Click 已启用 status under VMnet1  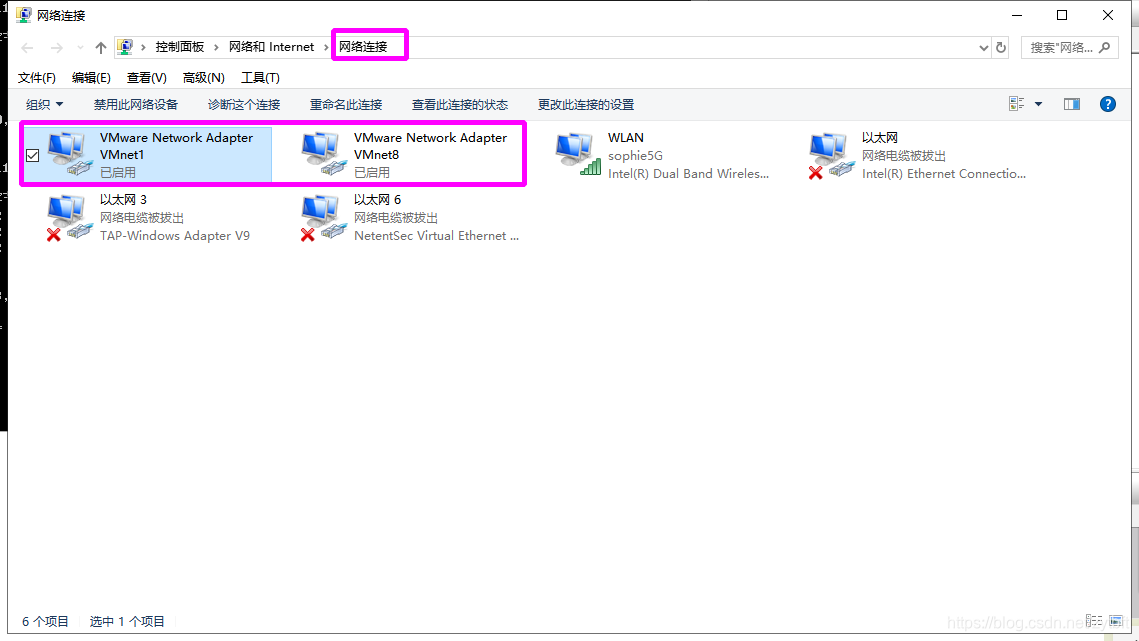(118, 172)
